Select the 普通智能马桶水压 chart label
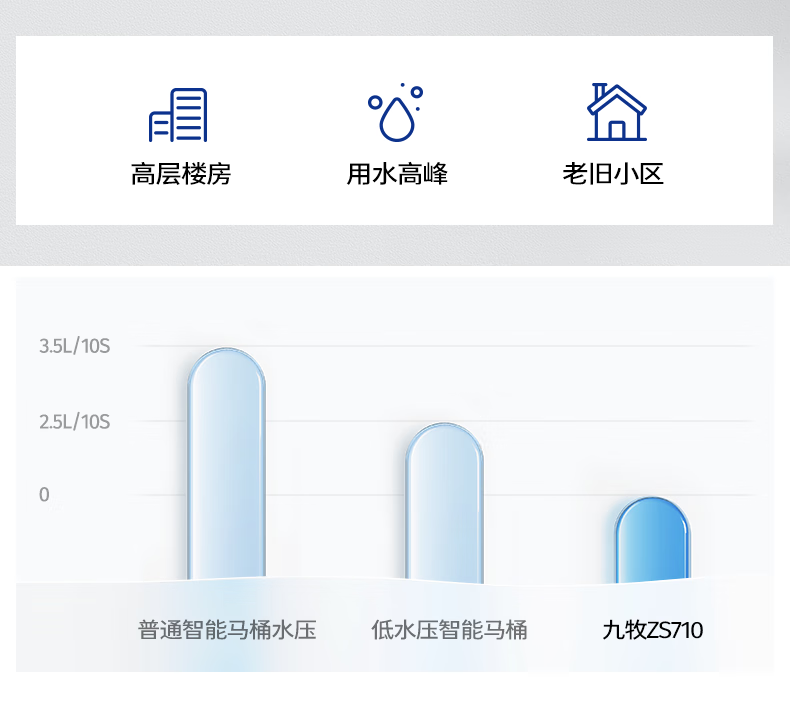The height and width of the screenshot is (704, 790). click(x=227, y=630)
